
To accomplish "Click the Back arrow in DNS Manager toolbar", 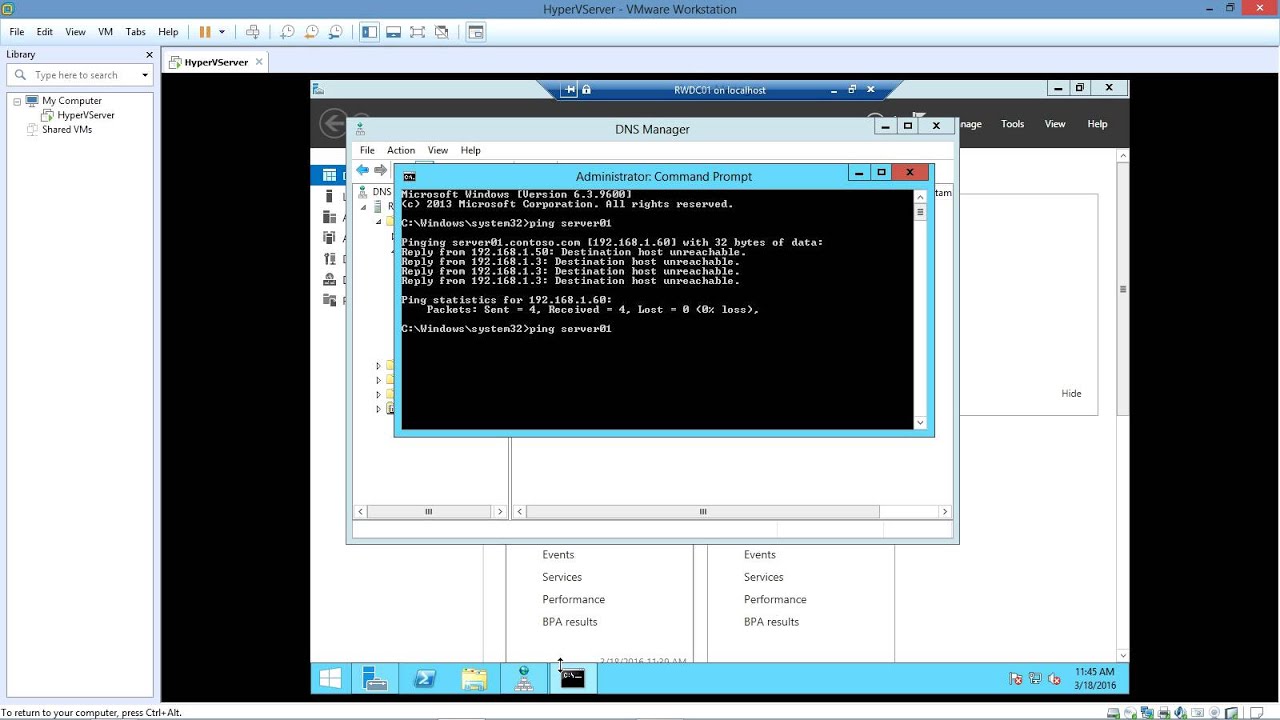I will [x=362, y=170].
